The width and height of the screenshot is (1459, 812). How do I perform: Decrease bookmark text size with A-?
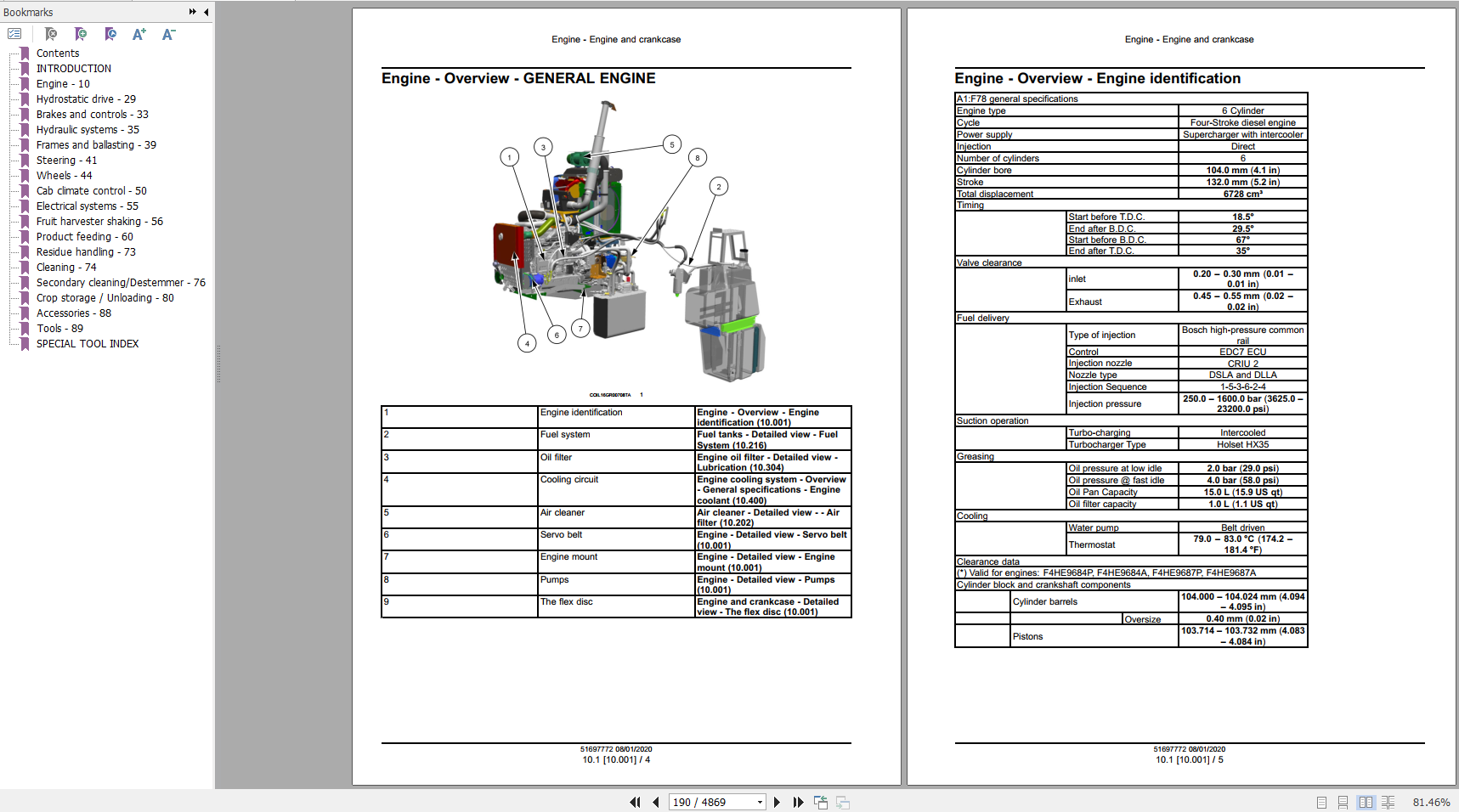tap(169, 34)
